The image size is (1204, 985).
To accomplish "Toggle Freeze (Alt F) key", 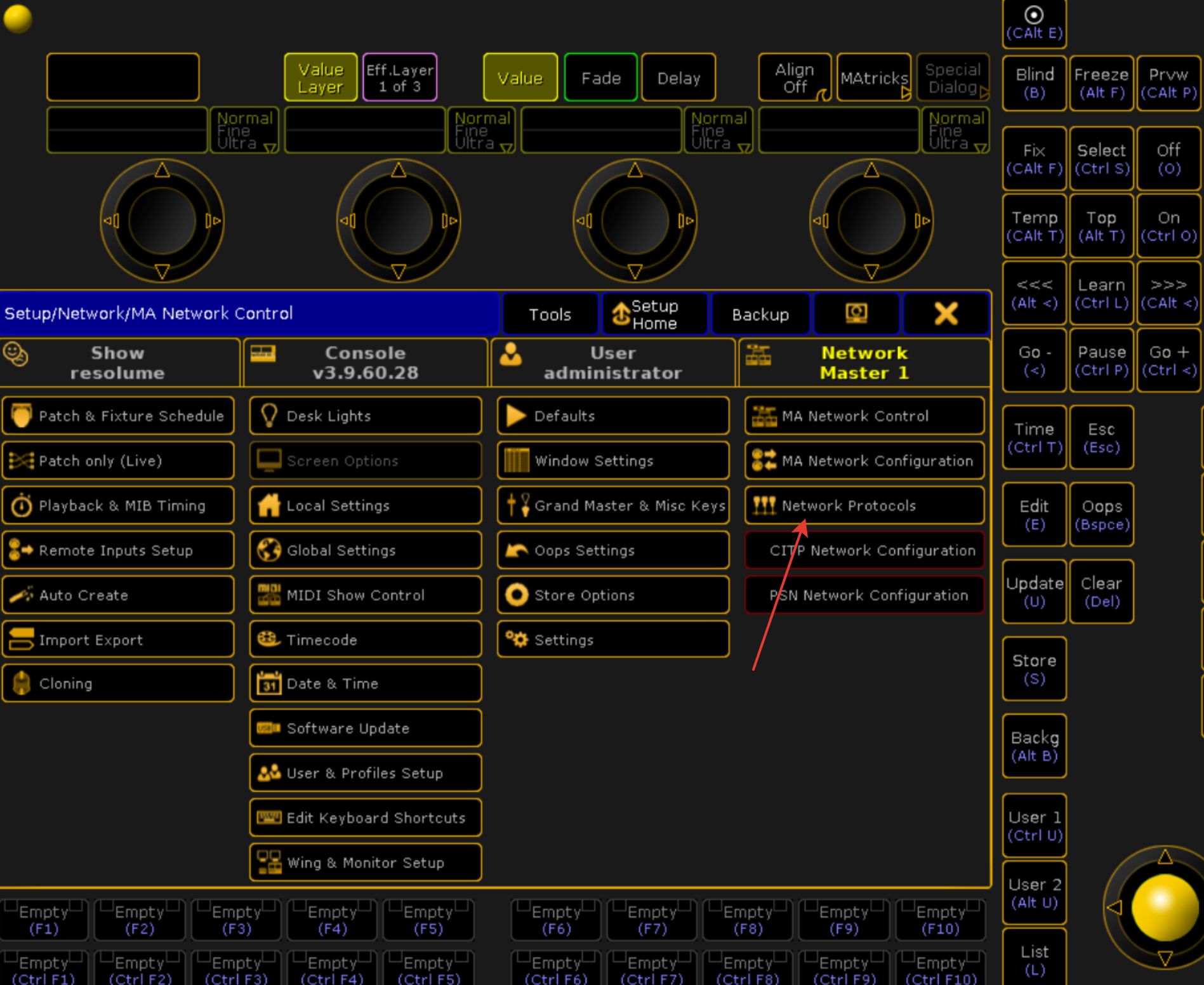I will click(1101, 83).
